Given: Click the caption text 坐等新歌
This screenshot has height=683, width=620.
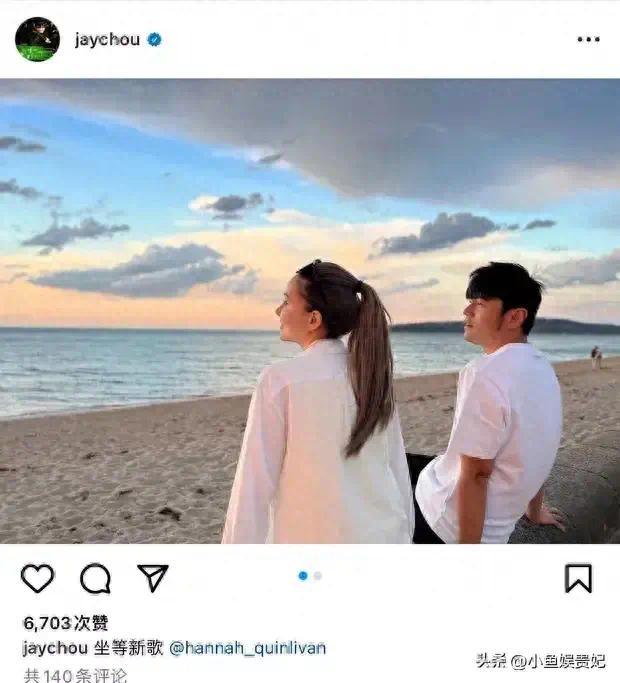Looking at the screenshot, I should 129,648.
